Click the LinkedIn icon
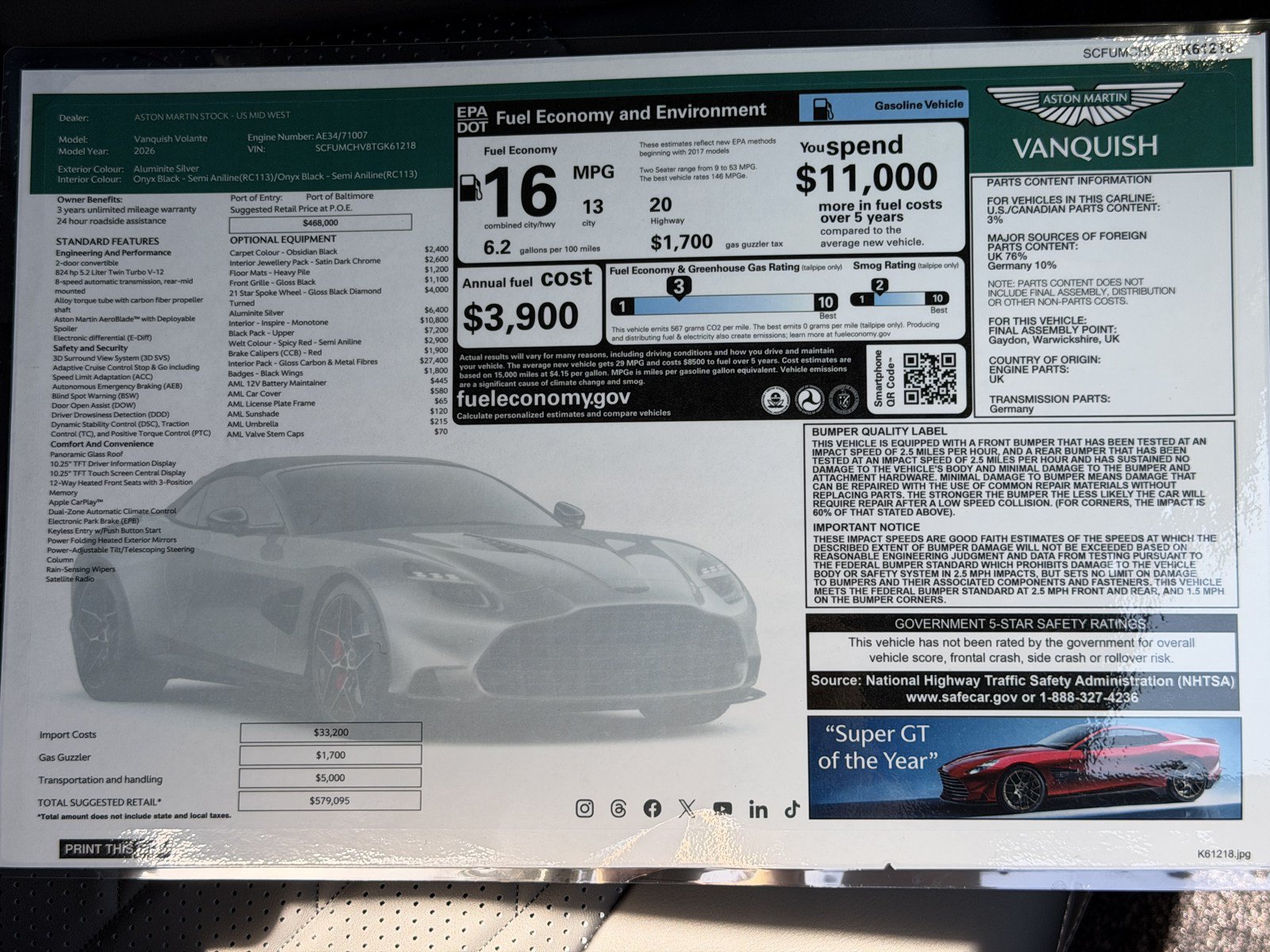Image resolution: width=1270 pixels, height=952 pixels. [758, 809]
